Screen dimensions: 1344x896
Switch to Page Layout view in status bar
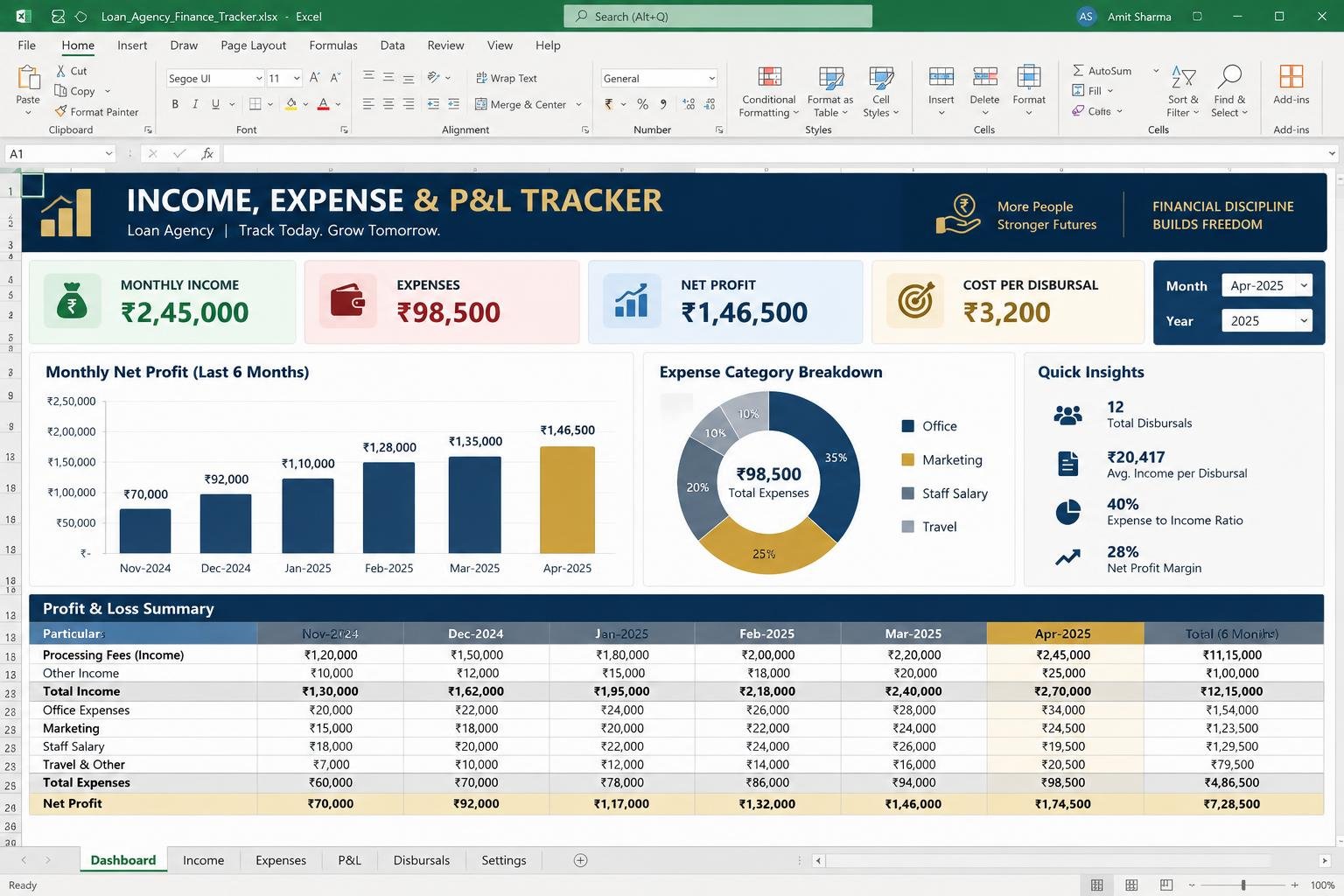click(1131, 885)
